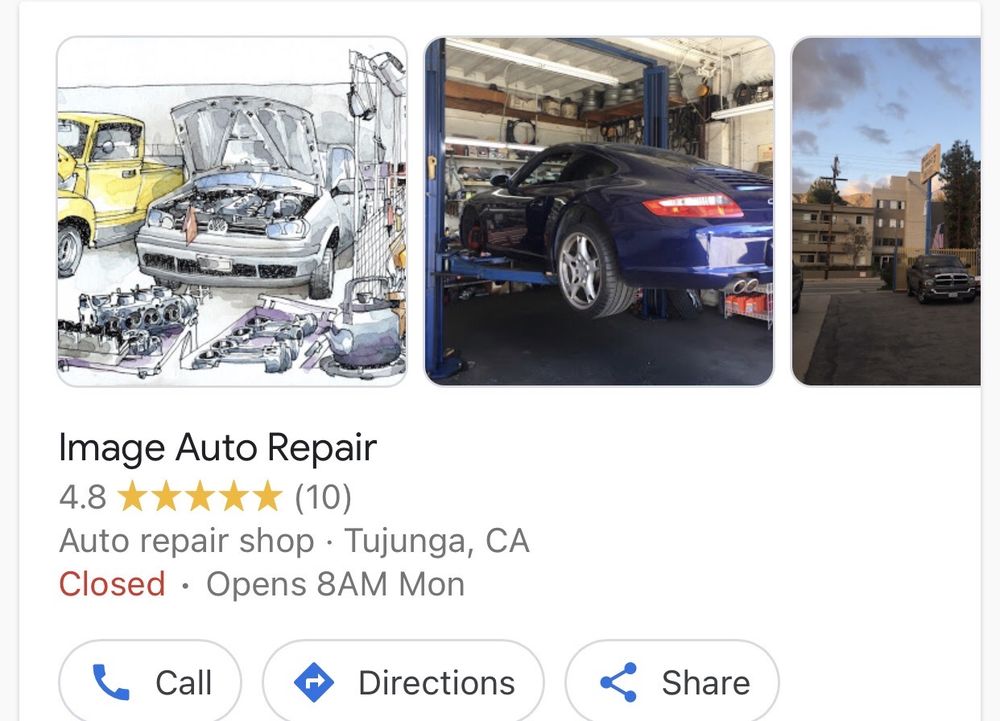
Task: View the ten reviews count
Action: click(x=323, y=497)
